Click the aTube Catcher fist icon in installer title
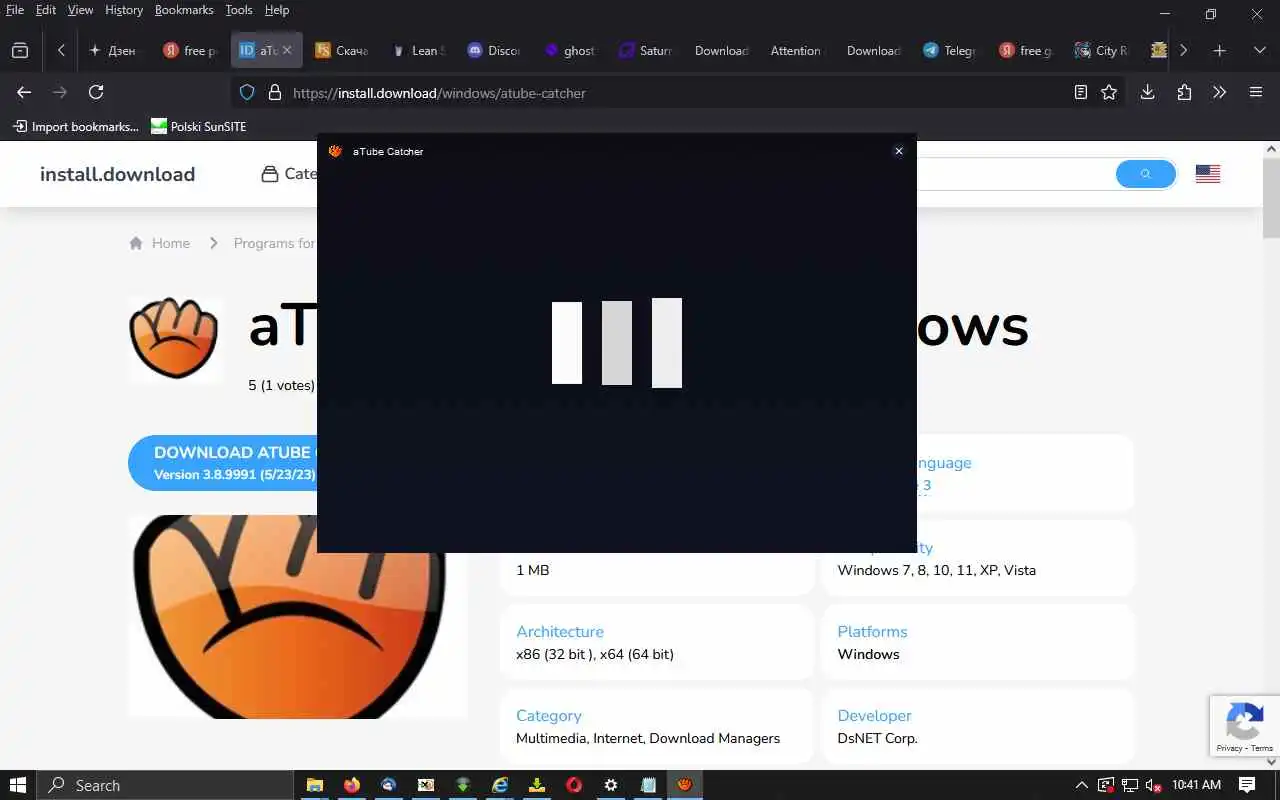1280x800 pixels. coord(335,151)
